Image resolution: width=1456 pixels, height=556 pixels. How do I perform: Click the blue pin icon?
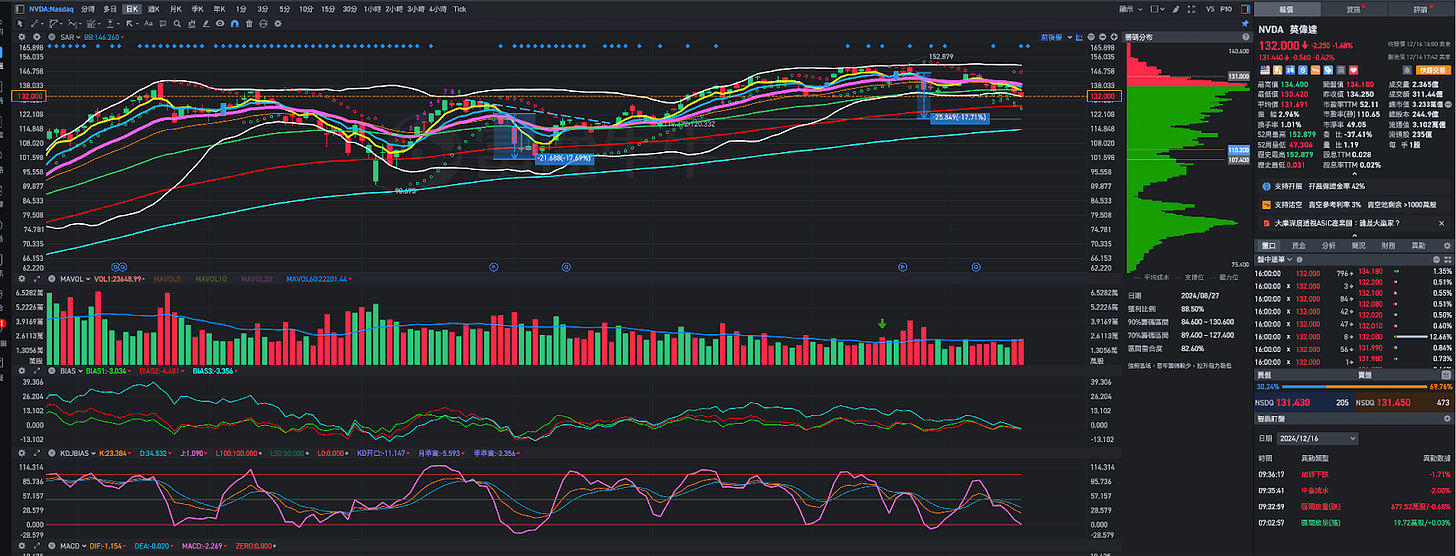pyautogui.click(x=1245, y=23)
